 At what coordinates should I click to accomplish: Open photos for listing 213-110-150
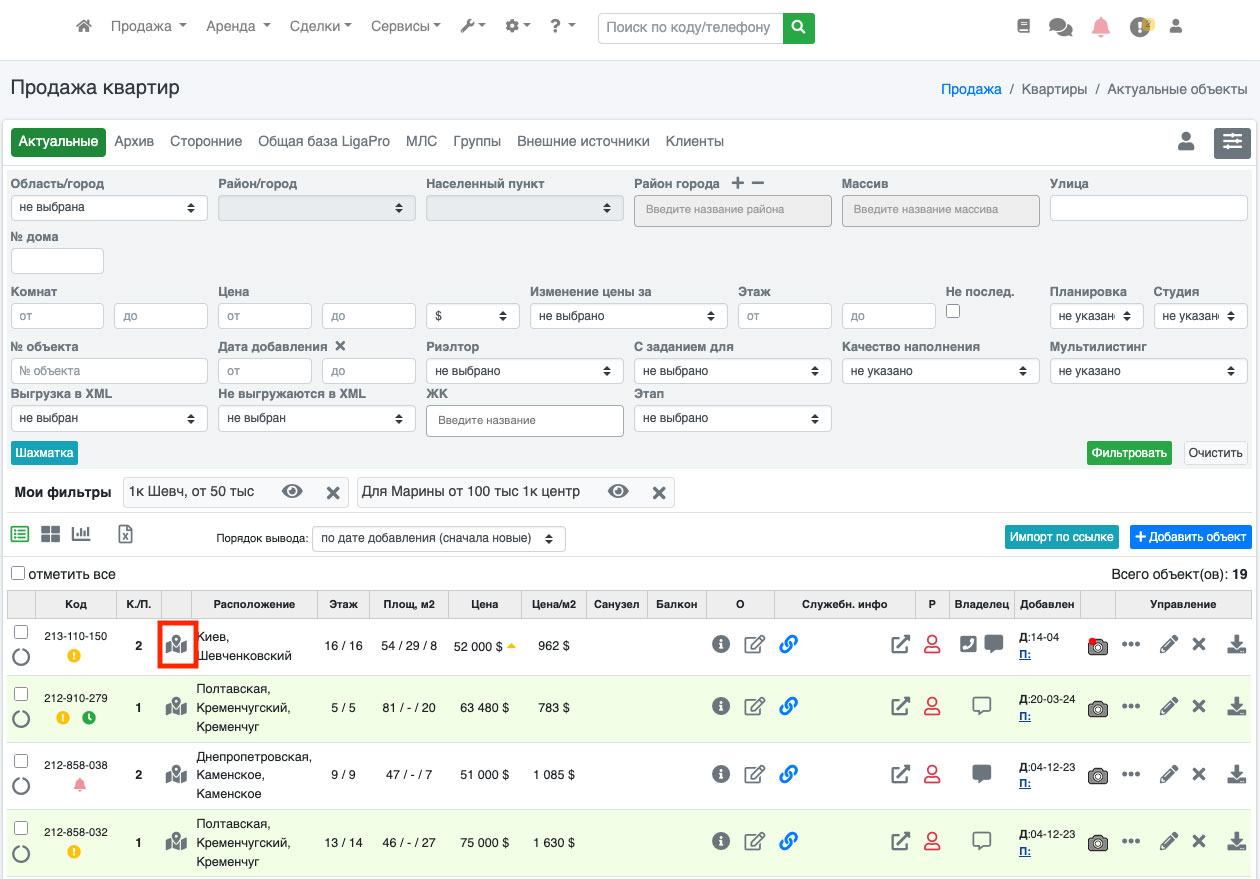1098,645
